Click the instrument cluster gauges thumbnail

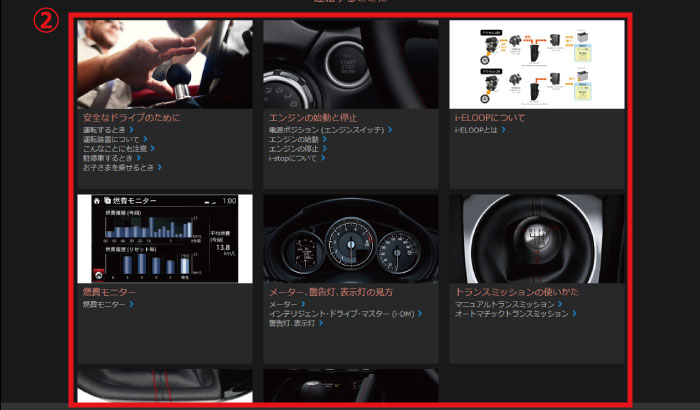tap(351, 238)
